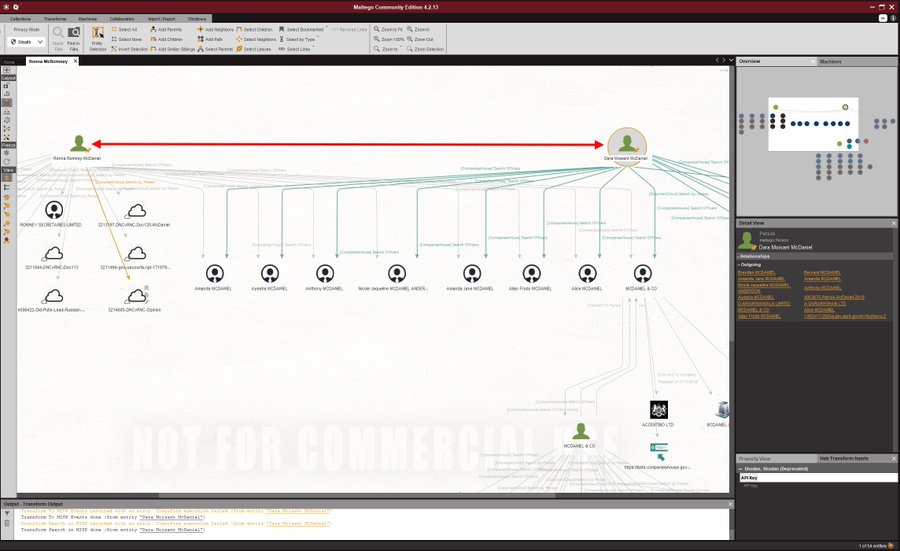The width and height of the screenshot is (900, 551).
Task: Click Select Parents
Action: 215,49
